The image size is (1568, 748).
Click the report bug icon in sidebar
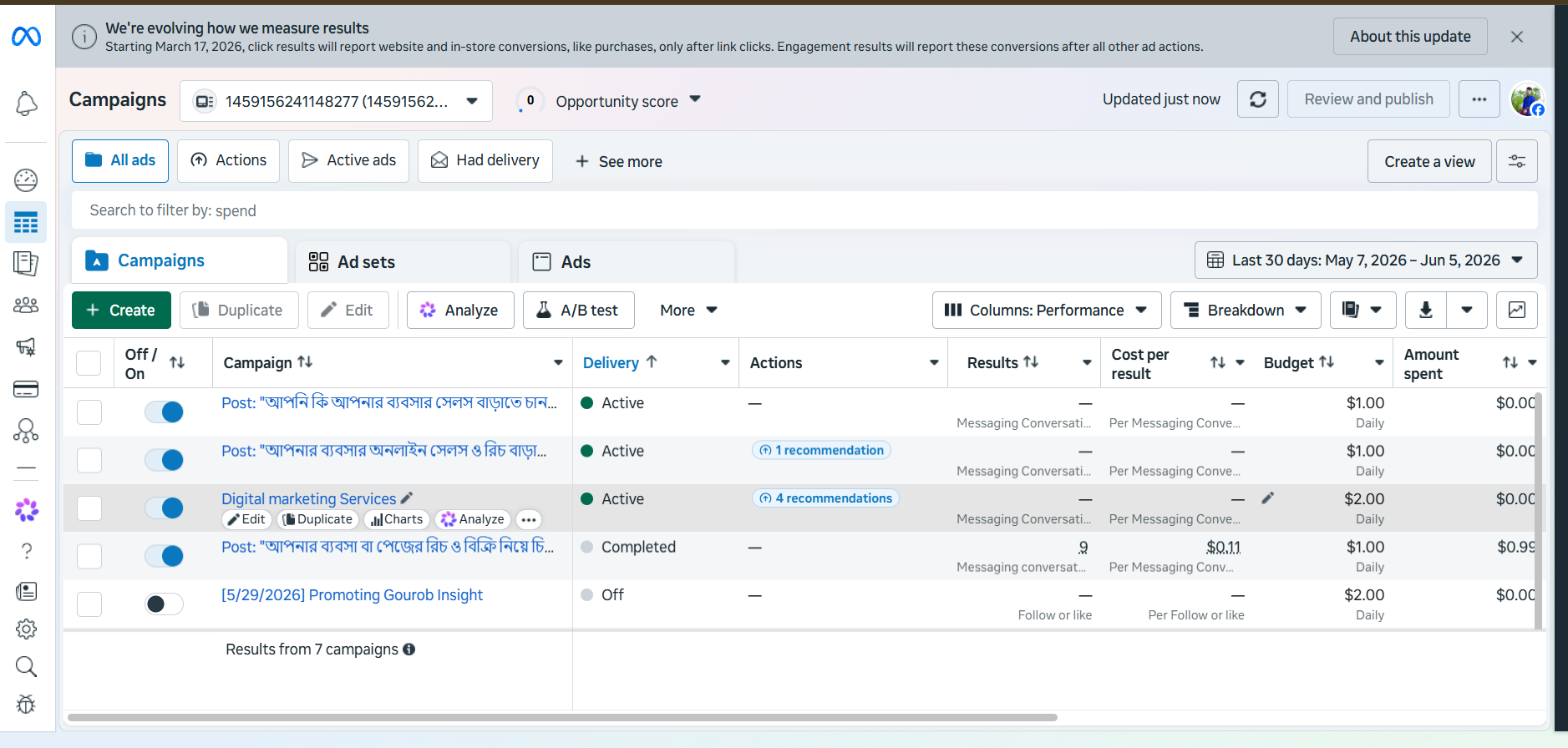click(26, 705)
